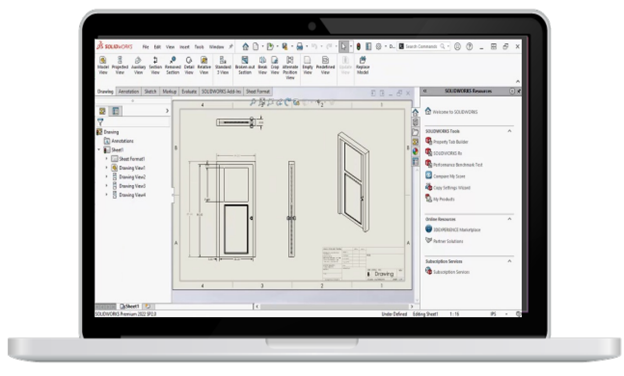
Task: Select the Removed Section tool
Action: pyautogui.click(x=172, y=65)
